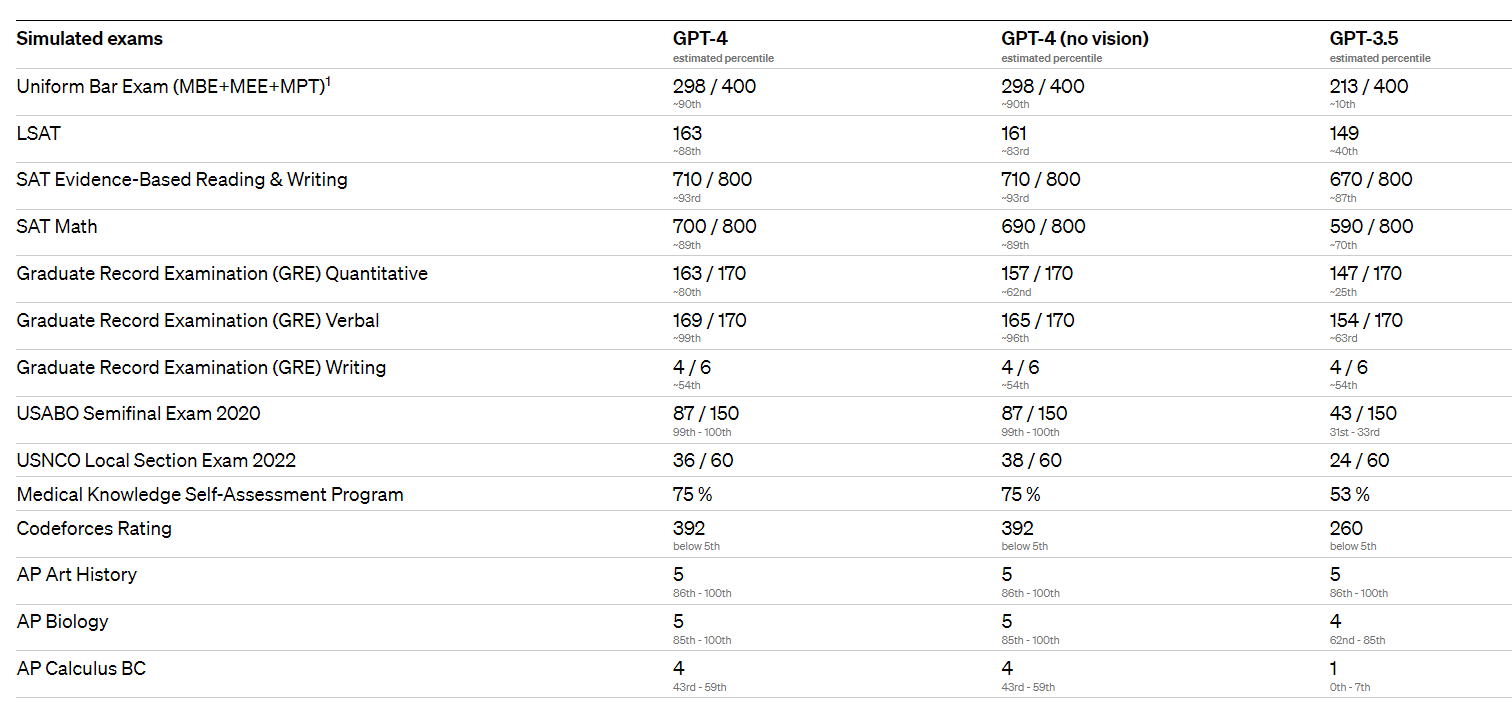The height and width of the screenshot is (716, 1512).
Task: Click the "GPT-3.5" column header
Action: pyautogui.click(x=1363, y=39)
